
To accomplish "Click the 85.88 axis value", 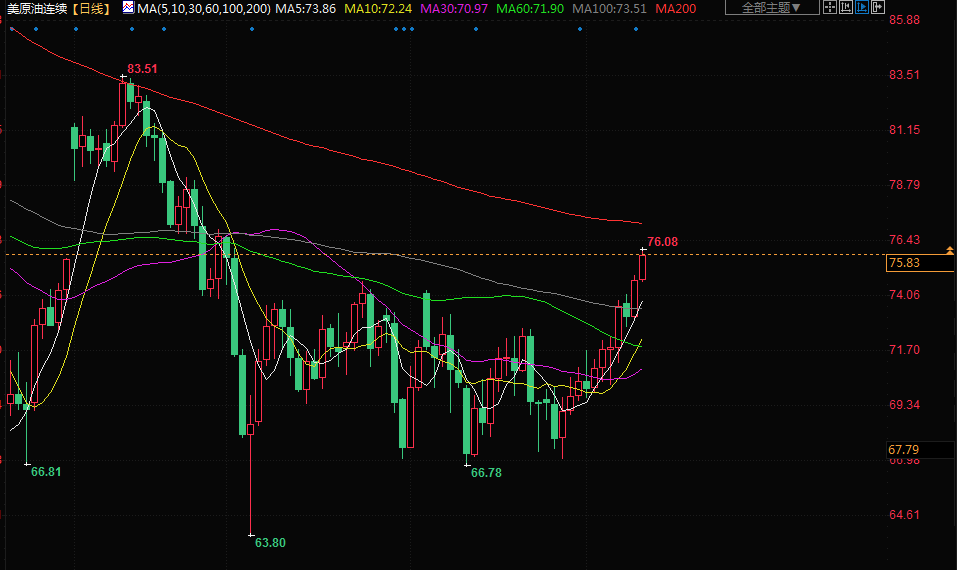I will (x=904, y=20).
